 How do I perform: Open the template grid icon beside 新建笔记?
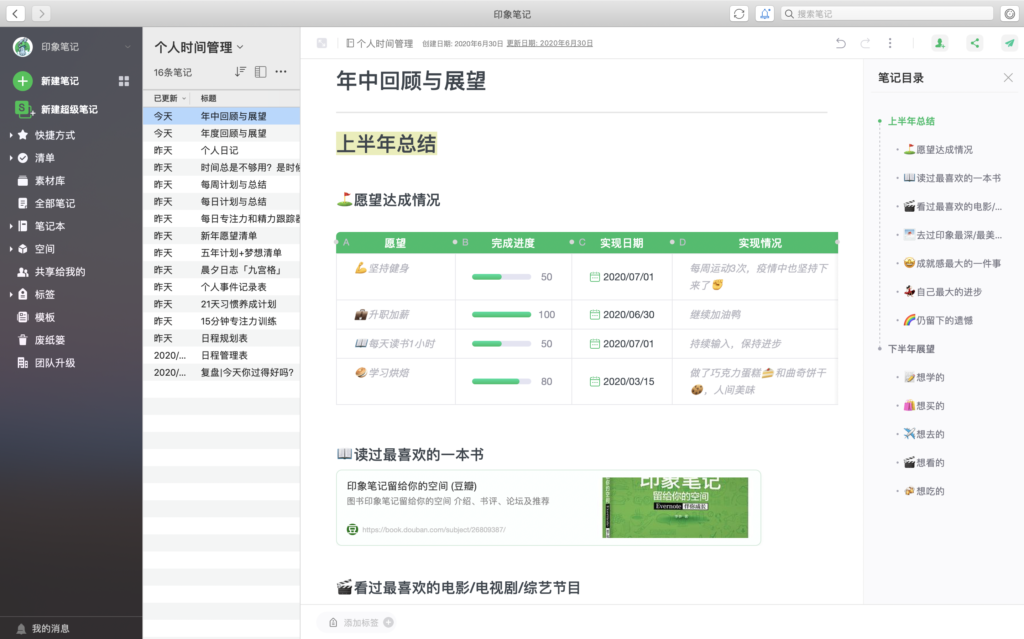click(x=123, y=81)
